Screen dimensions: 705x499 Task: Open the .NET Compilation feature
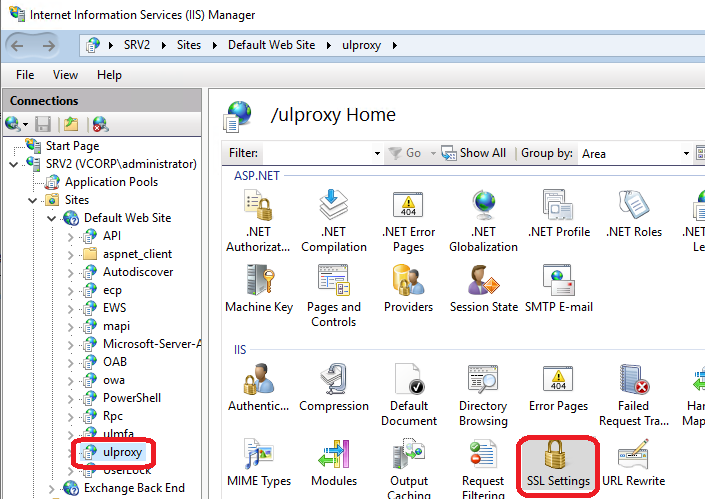click(334, 221)
